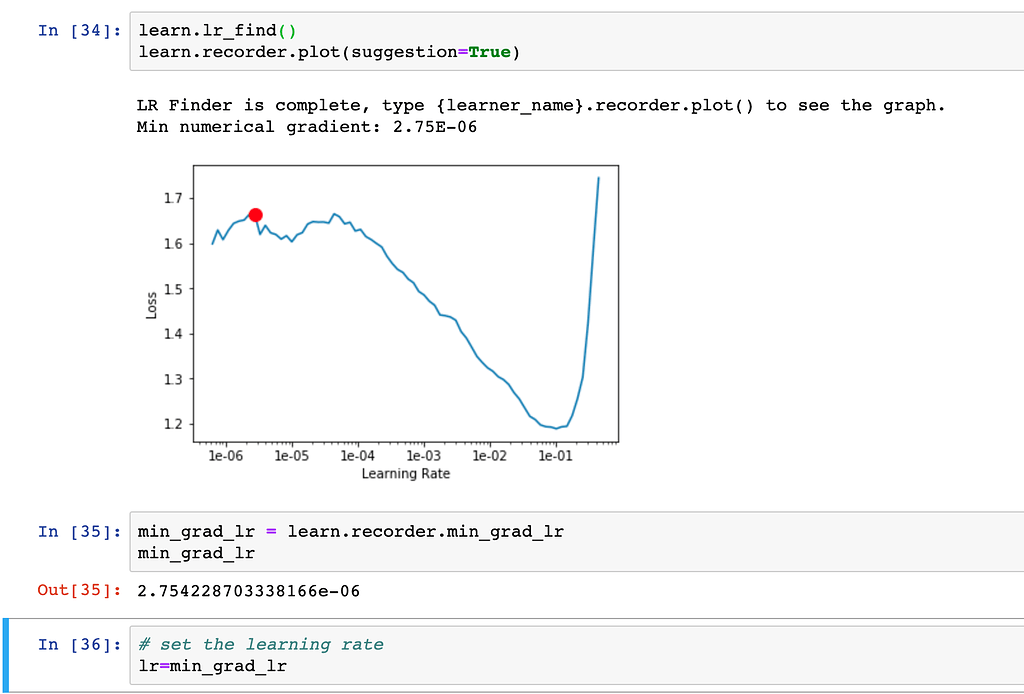
Task: Click the 1e-01 tick label
Action: 556,455
